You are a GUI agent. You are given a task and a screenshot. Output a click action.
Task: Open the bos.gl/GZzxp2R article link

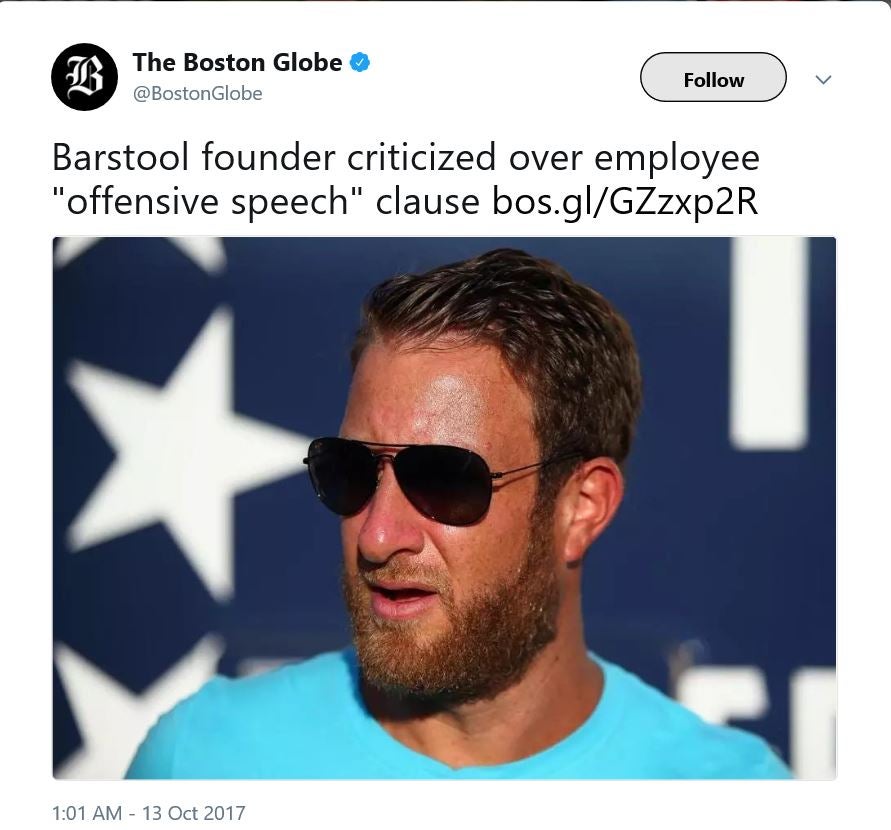tap(625, 202)
